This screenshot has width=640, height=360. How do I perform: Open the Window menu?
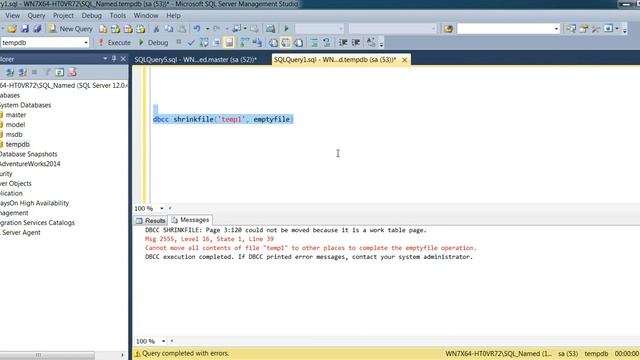point(146,16)
